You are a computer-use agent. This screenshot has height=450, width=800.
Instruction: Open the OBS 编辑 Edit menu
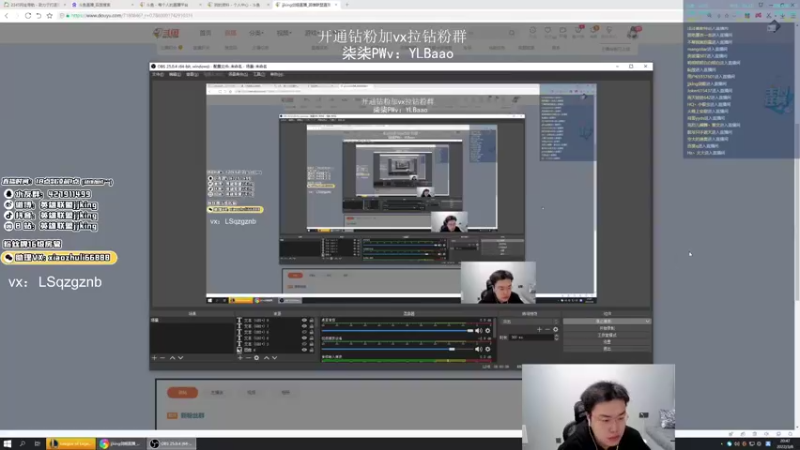coord(174,74)
